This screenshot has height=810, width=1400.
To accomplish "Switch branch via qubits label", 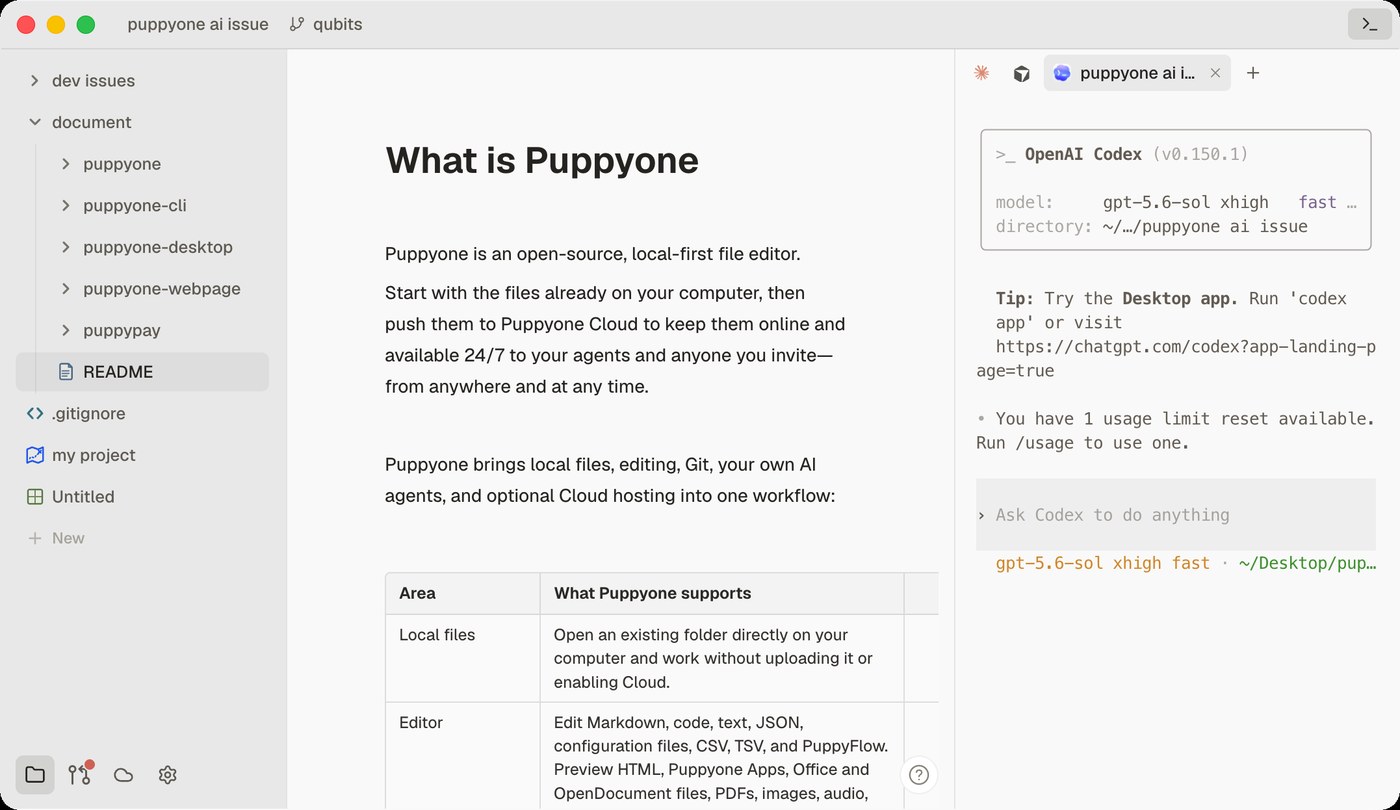I will pyautogui.click(x=338, y=24).
